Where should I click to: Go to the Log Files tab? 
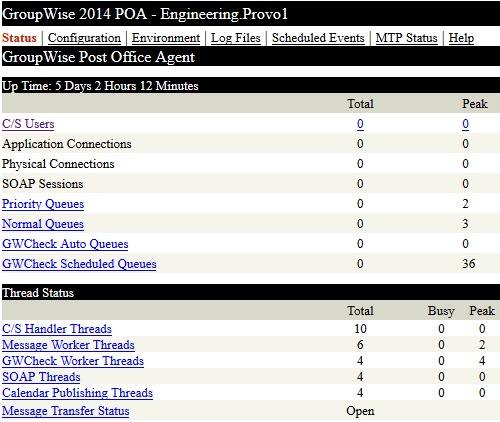(x=236, y=38)
